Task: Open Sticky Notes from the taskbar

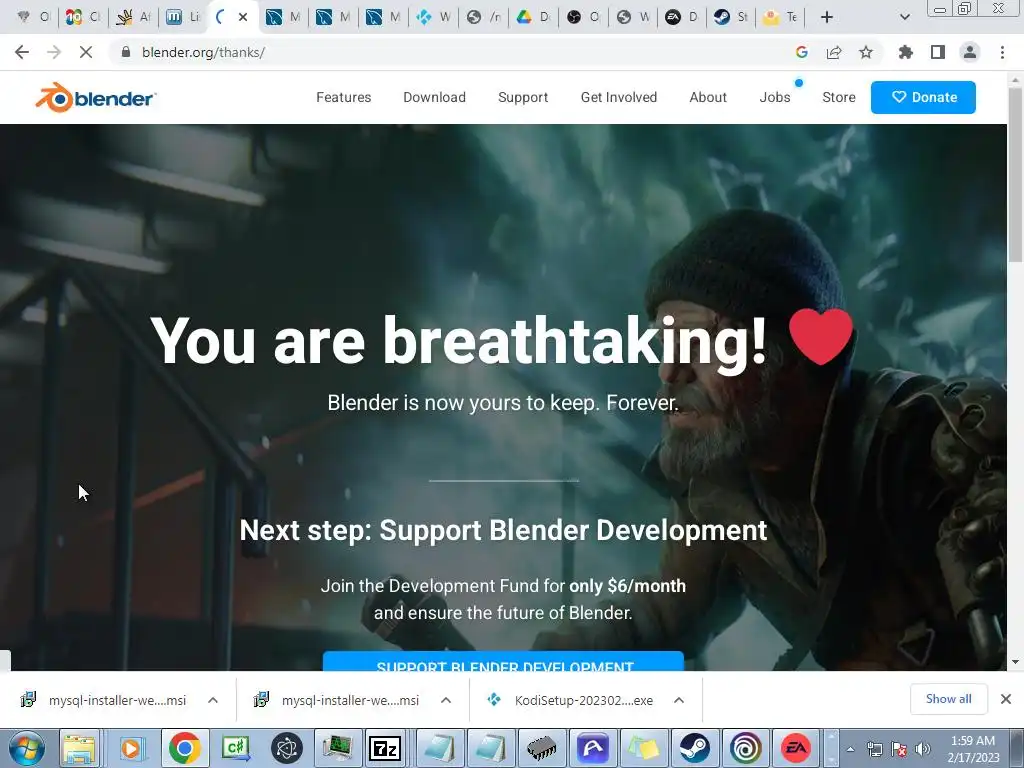Action: 643,748
